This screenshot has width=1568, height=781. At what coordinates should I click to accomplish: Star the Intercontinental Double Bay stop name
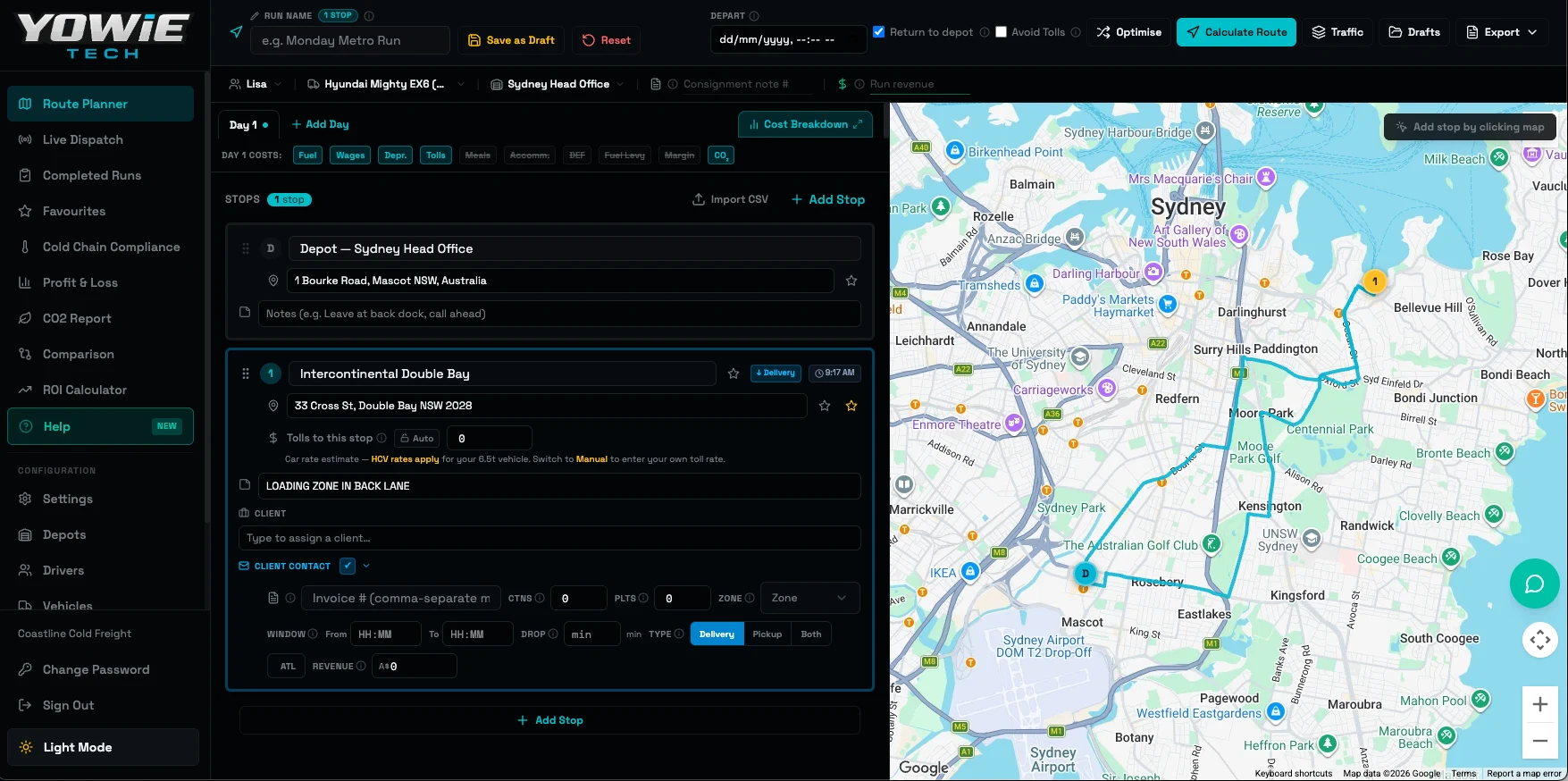(734, 374)
